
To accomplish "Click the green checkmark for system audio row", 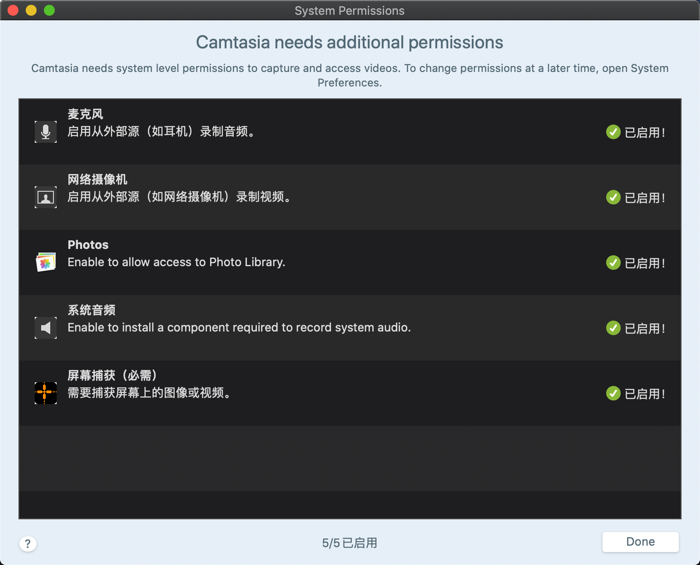I will (613, 328).
